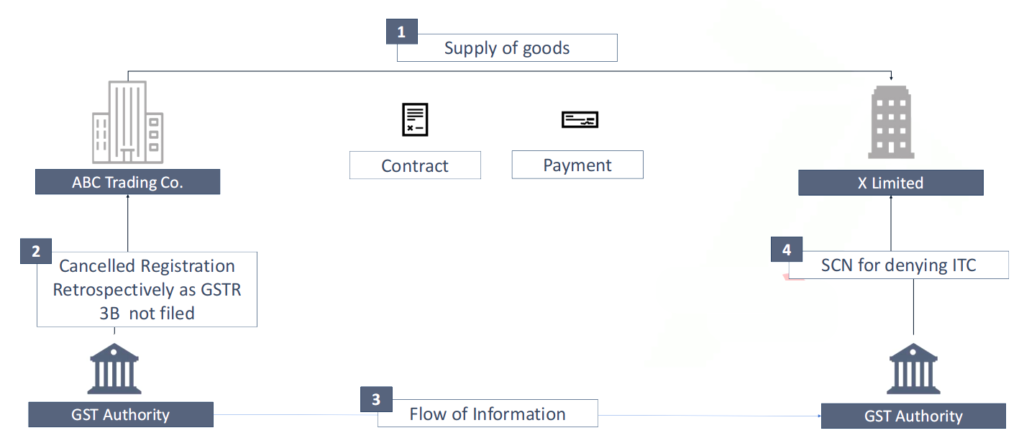Click the step 3 number badge
This screenshot has width=1024, height=438.
(x=376, y=399)
